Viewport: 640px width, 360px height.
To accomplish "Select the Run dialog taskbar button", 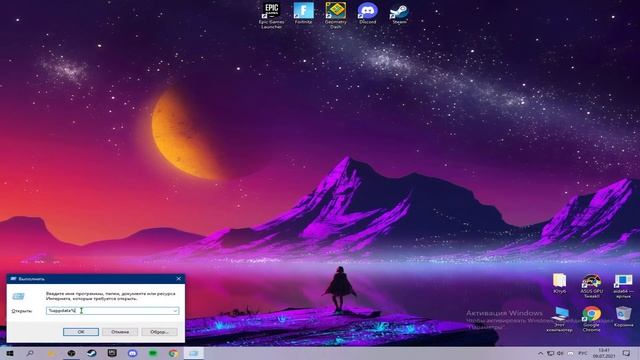I will pyautogui.click(x=194, y=353).
